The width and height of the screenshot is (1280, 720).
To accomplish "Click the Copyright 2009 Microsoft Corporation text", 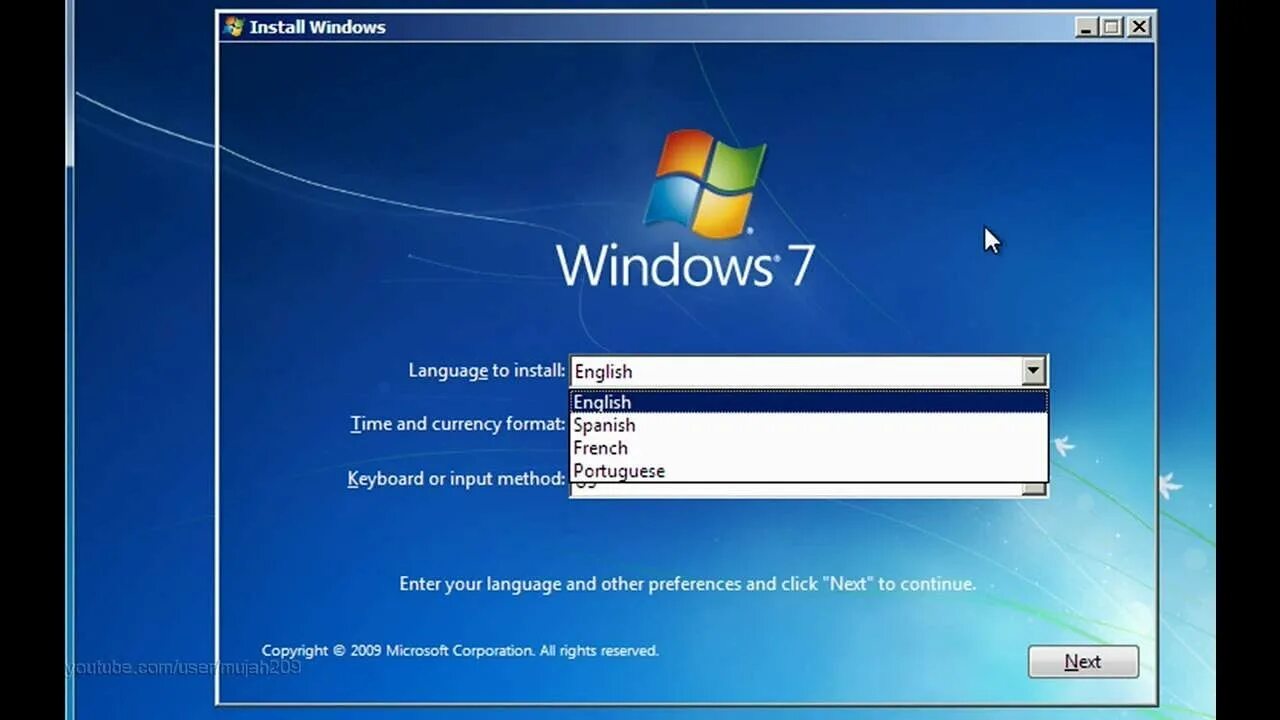I will 460,650.
